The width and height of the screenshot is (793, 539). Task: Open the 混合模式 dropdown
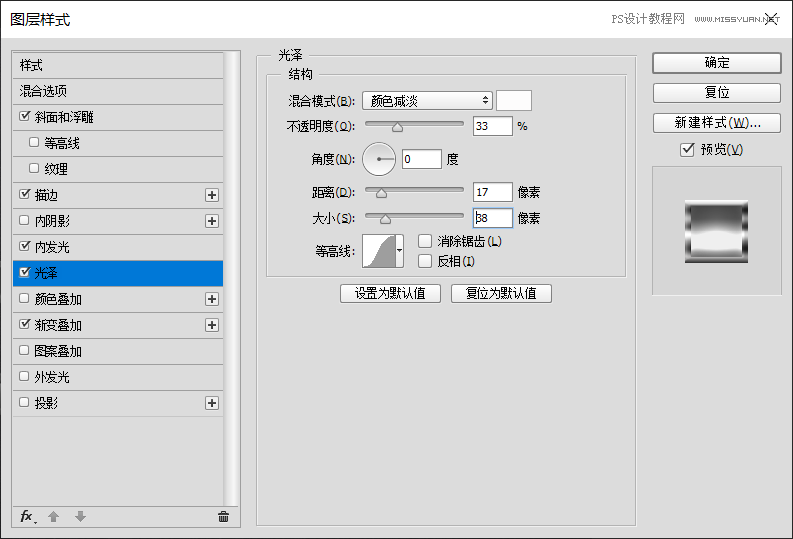click(428, 100)
